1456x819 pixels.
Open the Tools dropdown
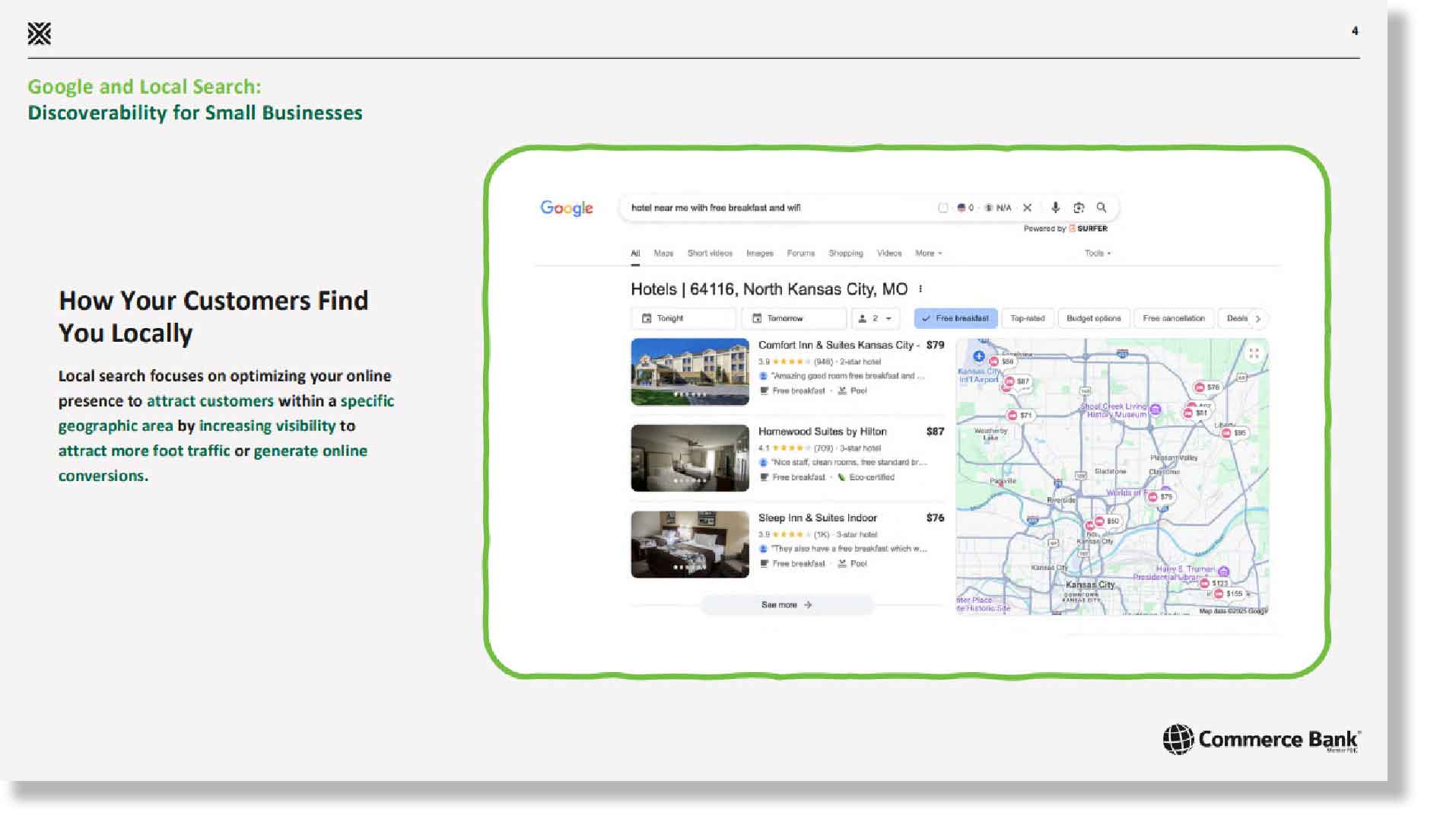pos(1097,253)
